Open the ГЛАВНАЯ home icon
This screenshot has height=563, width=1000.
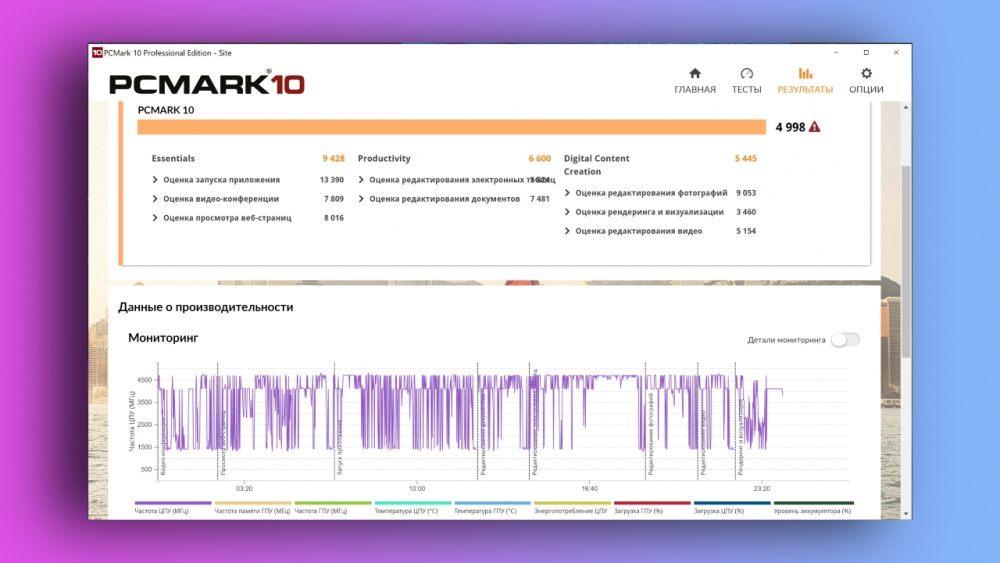(x=695, y=73)
